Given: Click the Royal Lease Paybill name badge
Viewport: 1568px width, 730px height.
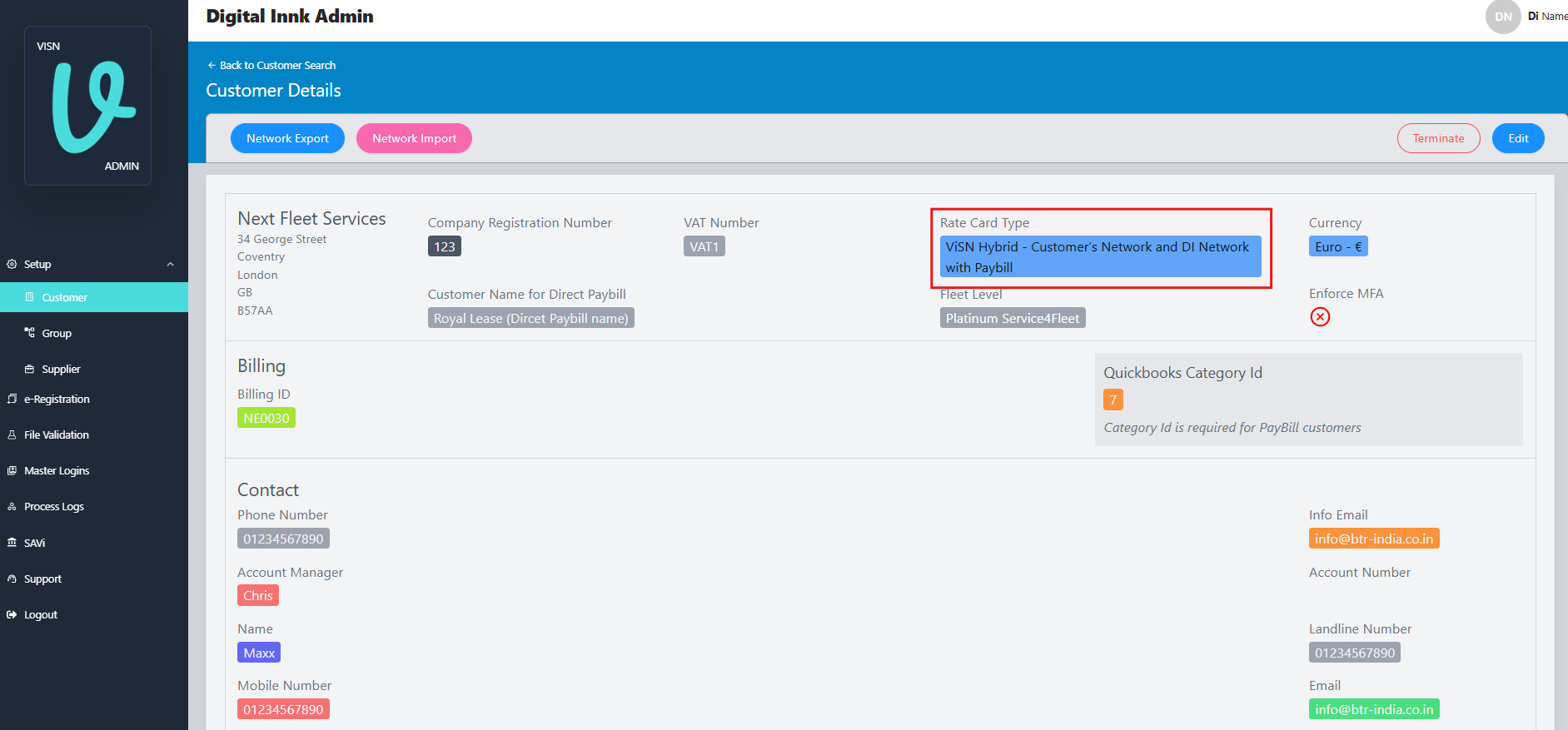Looking at the screenshot, I should tap(531, 318).
